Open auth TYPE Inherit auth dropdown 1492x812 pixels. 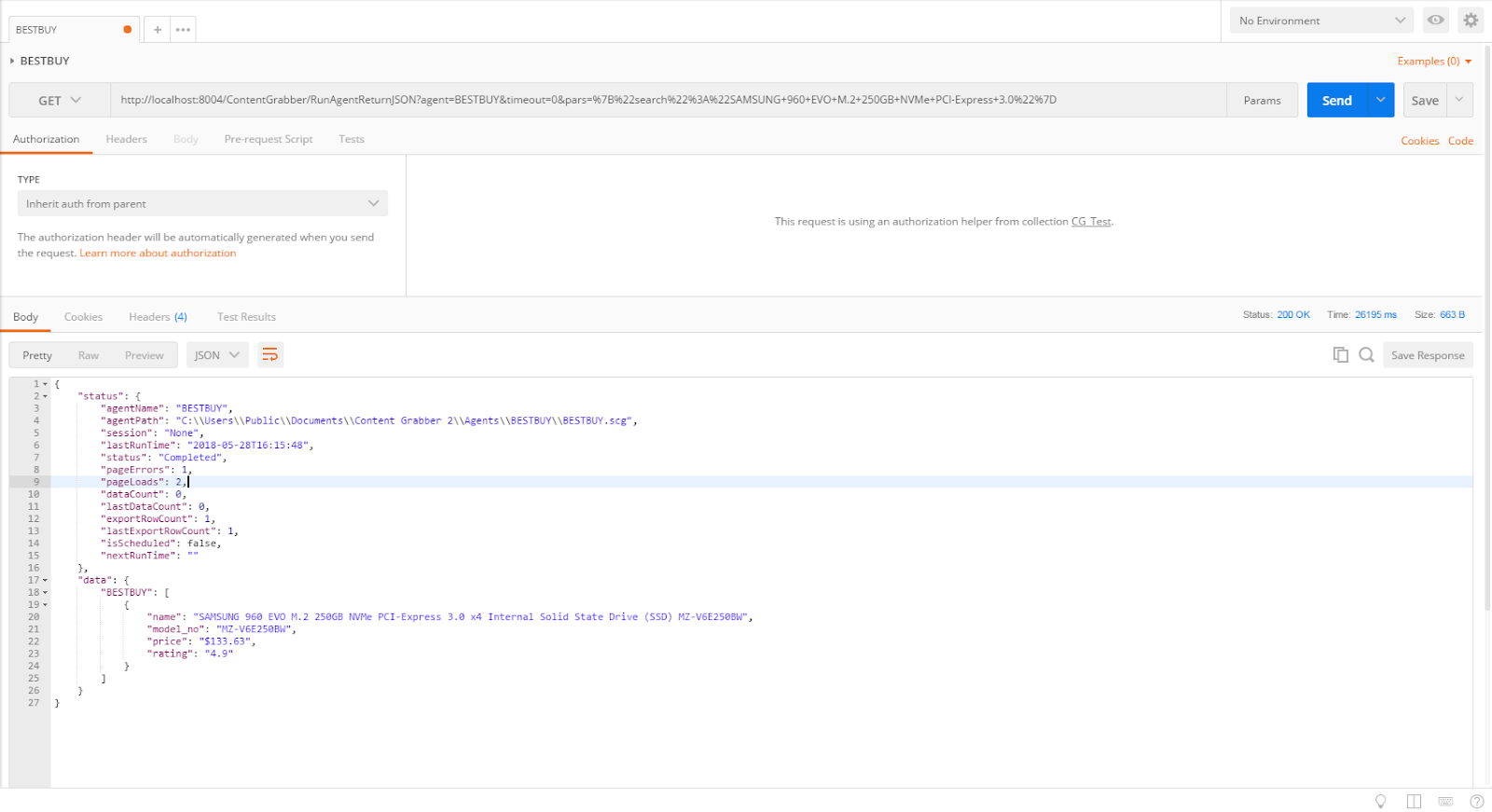point(202,203)
